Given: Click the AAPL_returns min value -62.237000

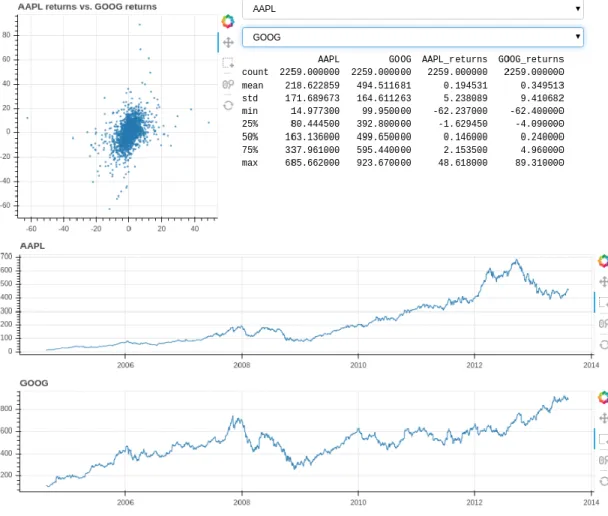Looking at the screenshot, I should [x=460, y=111].
